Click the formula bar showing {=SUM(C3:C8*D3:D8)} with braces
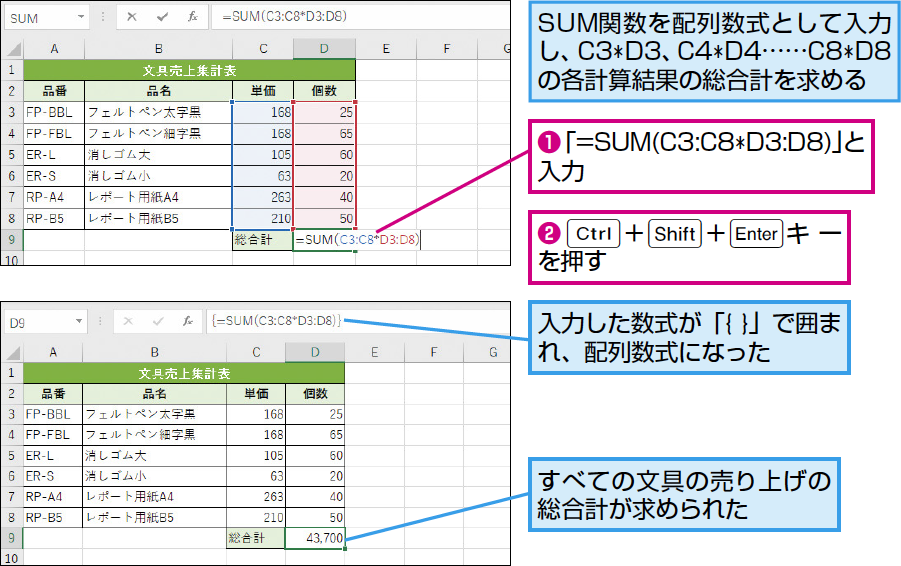Screen dimensions: 901x566 (350, 321)
